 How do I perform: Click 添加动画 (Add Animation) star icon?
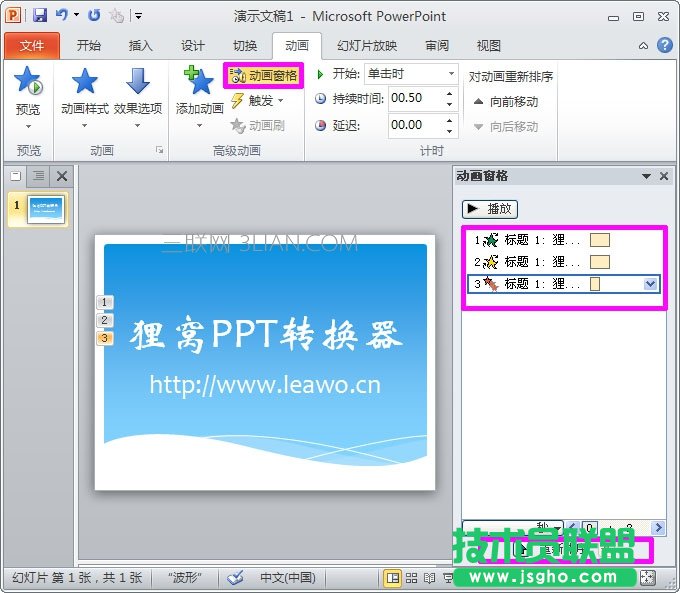tap(199, 81)
